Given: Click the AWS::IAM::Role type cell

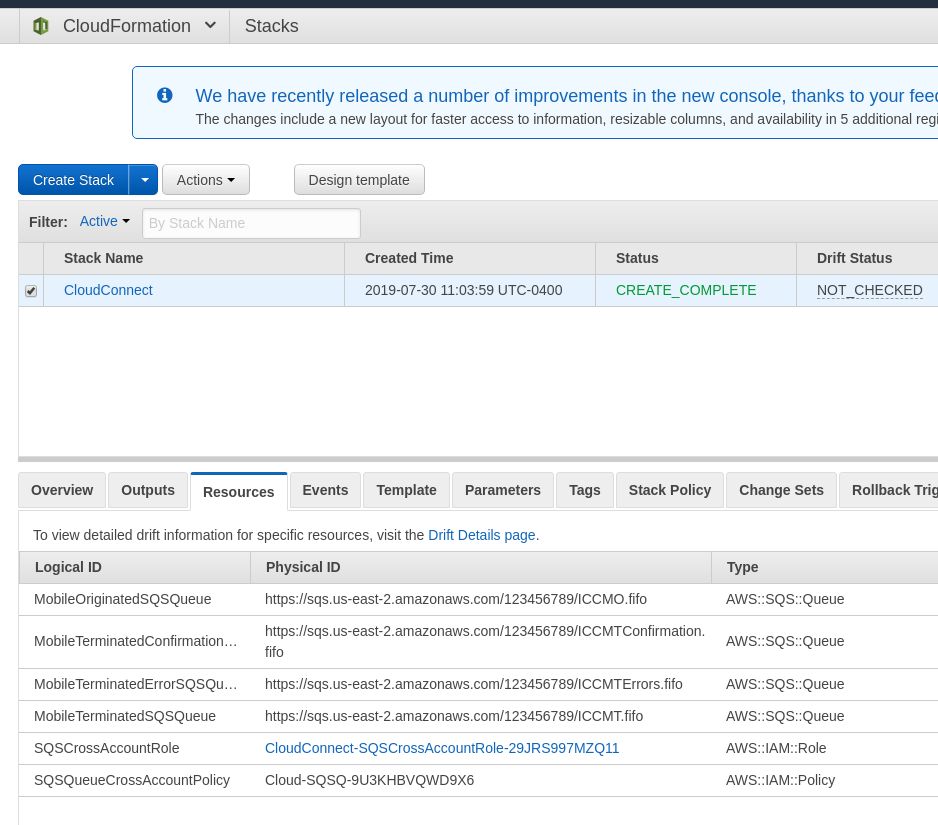Looking at the screenshot, I should pyautogui.click(x=776, y=748).
